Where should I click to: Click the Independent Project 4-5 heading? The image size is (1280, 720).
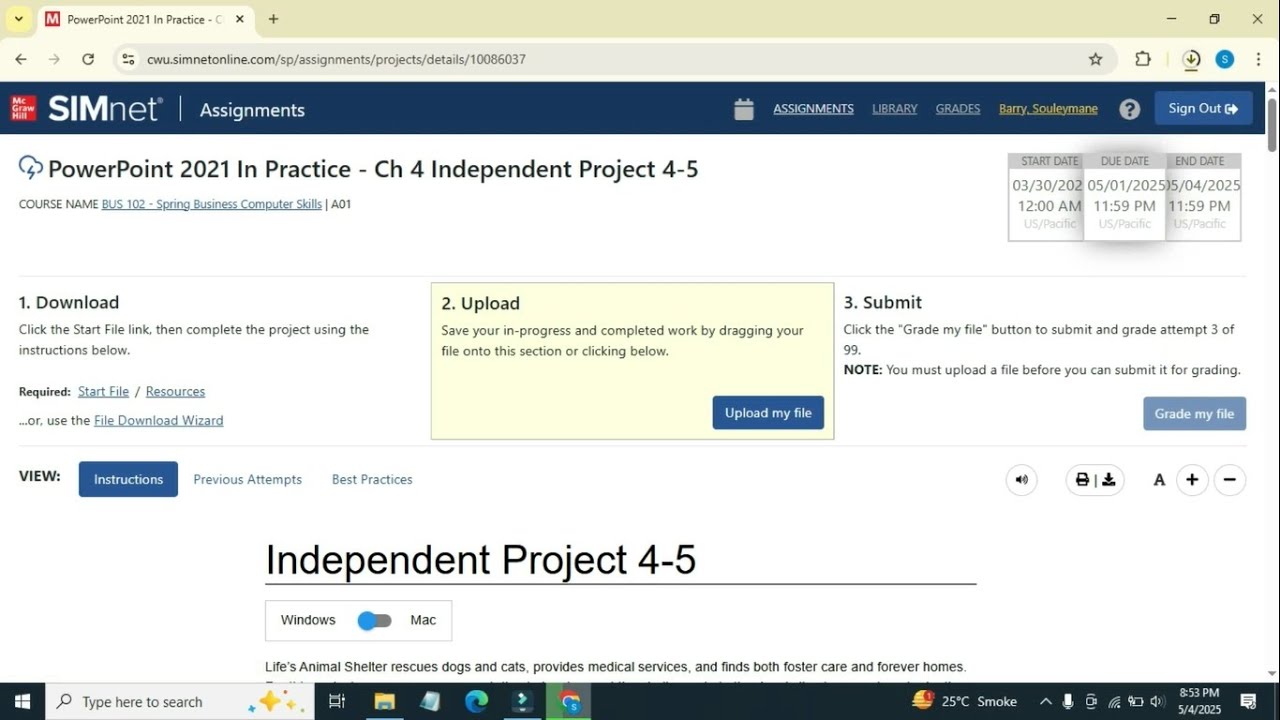coord(480,559)
